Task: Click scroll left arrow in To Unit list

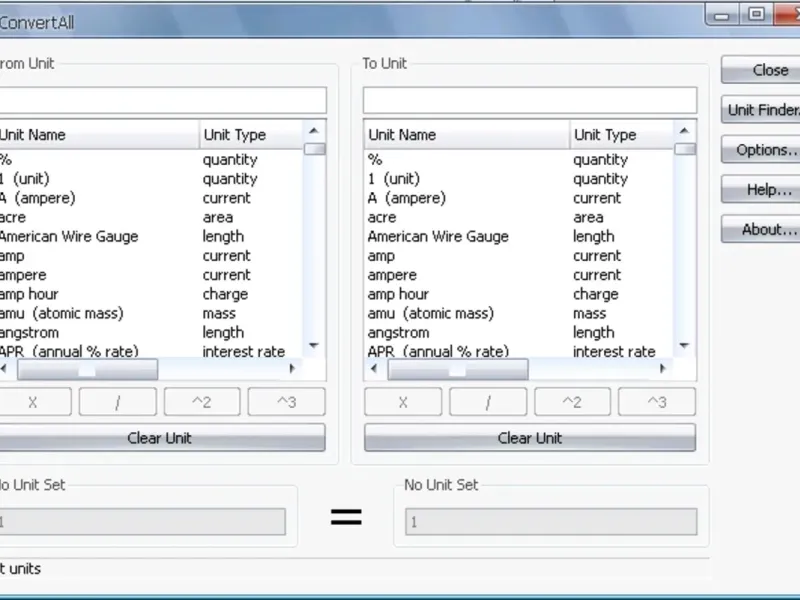Action: point(374,368)
